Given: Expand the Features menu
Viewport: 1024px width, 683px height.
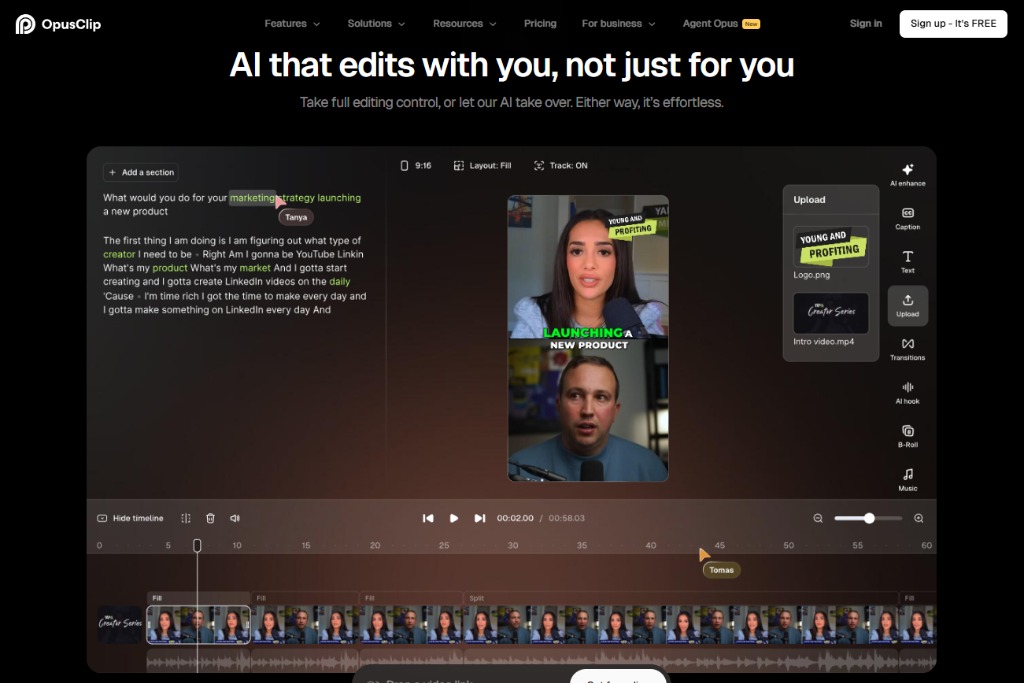Looking at the screenshot, I should [x=292, y=23].
